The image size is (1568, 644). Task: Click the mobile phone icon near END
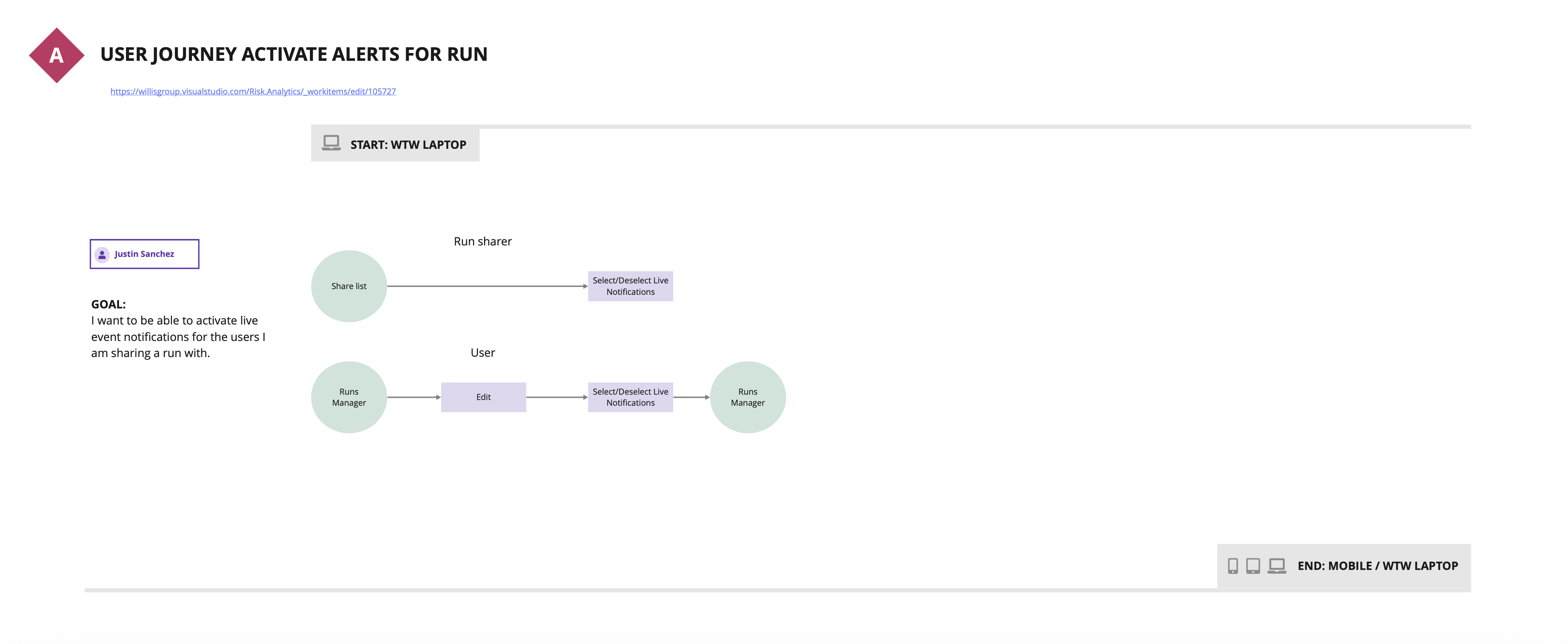(x=1233, y=566)
